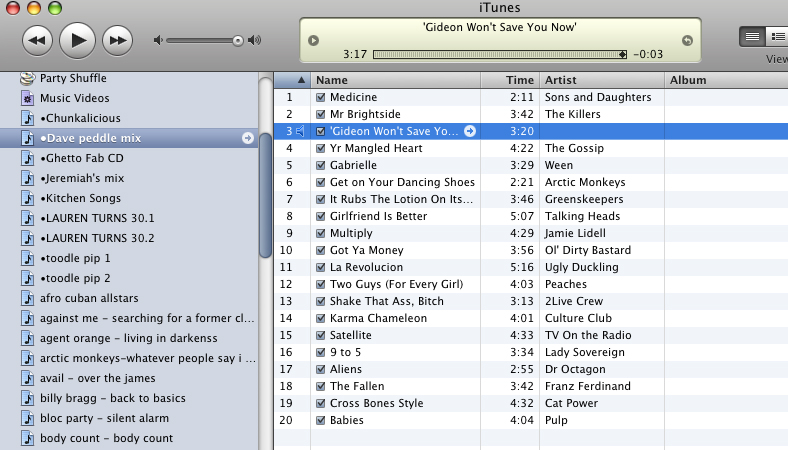Click the arrow icon right of display
This screenshot has width=788, height=450.
(x=687, y=40)
